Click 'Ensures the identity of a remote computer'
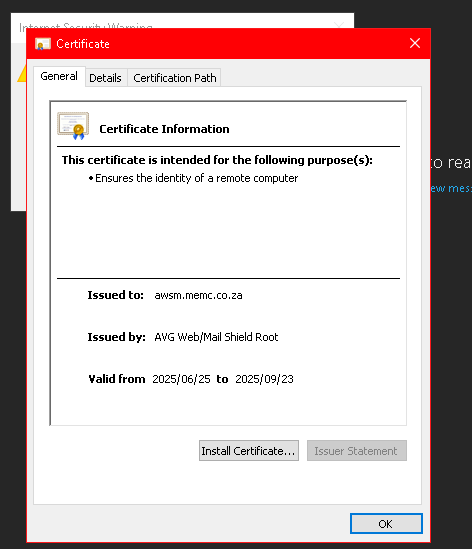This screenshot has width=472, height=549. (196, 178)
